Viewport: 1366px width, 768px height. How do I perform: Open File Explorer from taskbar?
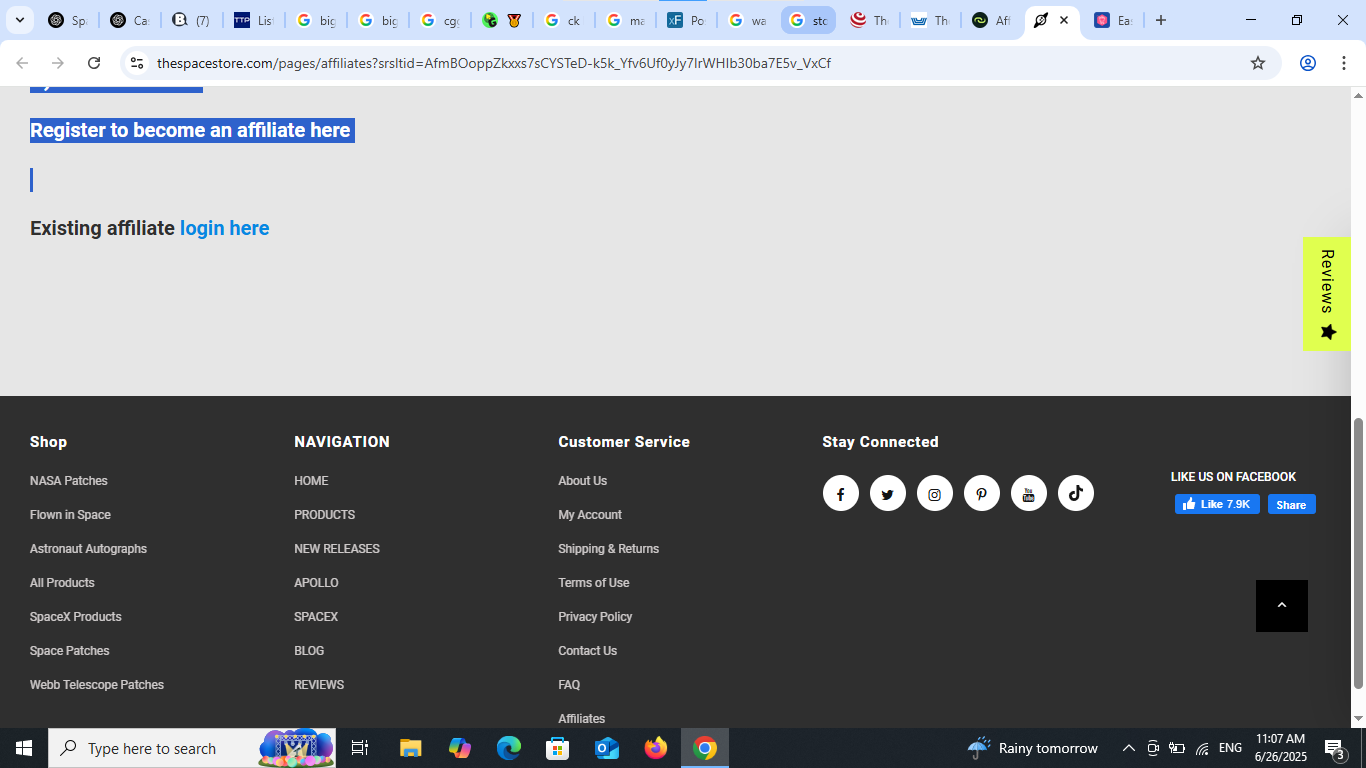tap(410, 748)
